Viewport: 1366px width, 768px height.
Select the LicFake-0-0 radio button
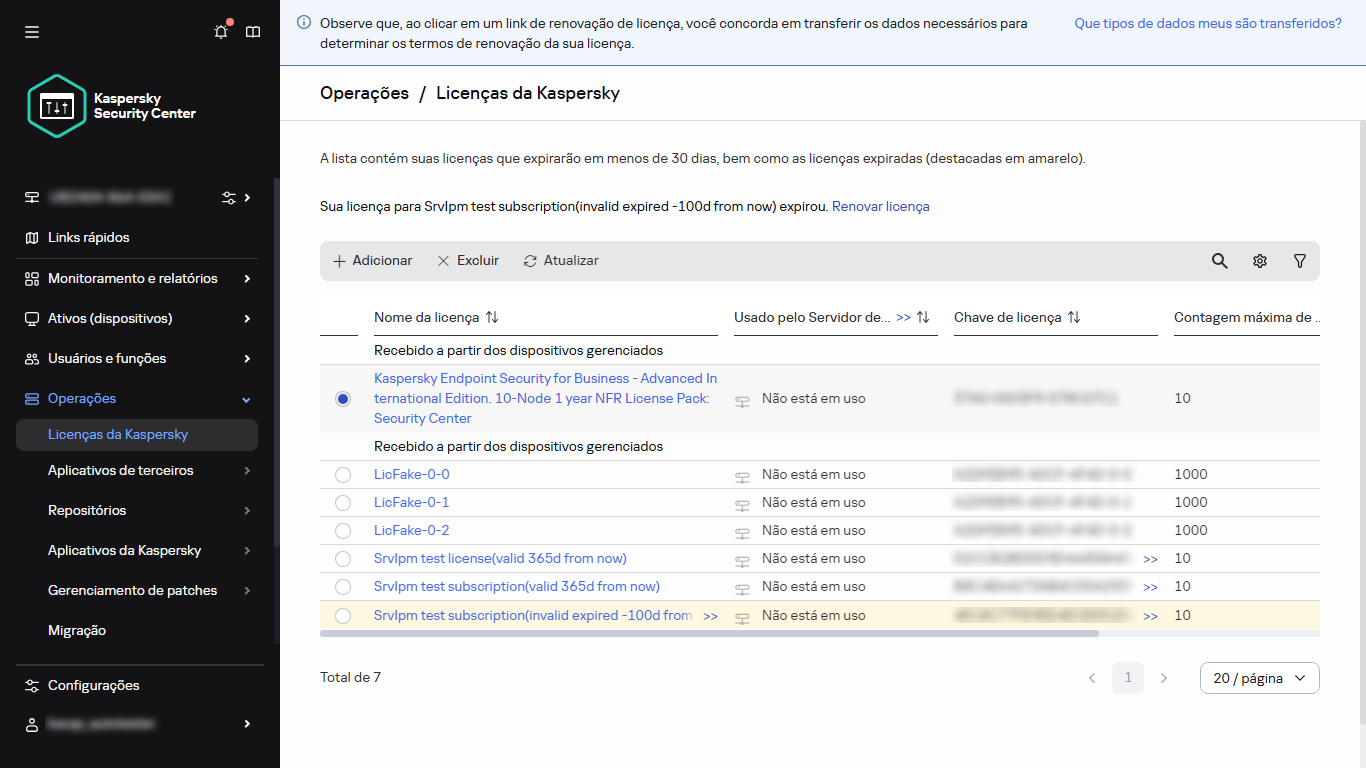(343, 475)
